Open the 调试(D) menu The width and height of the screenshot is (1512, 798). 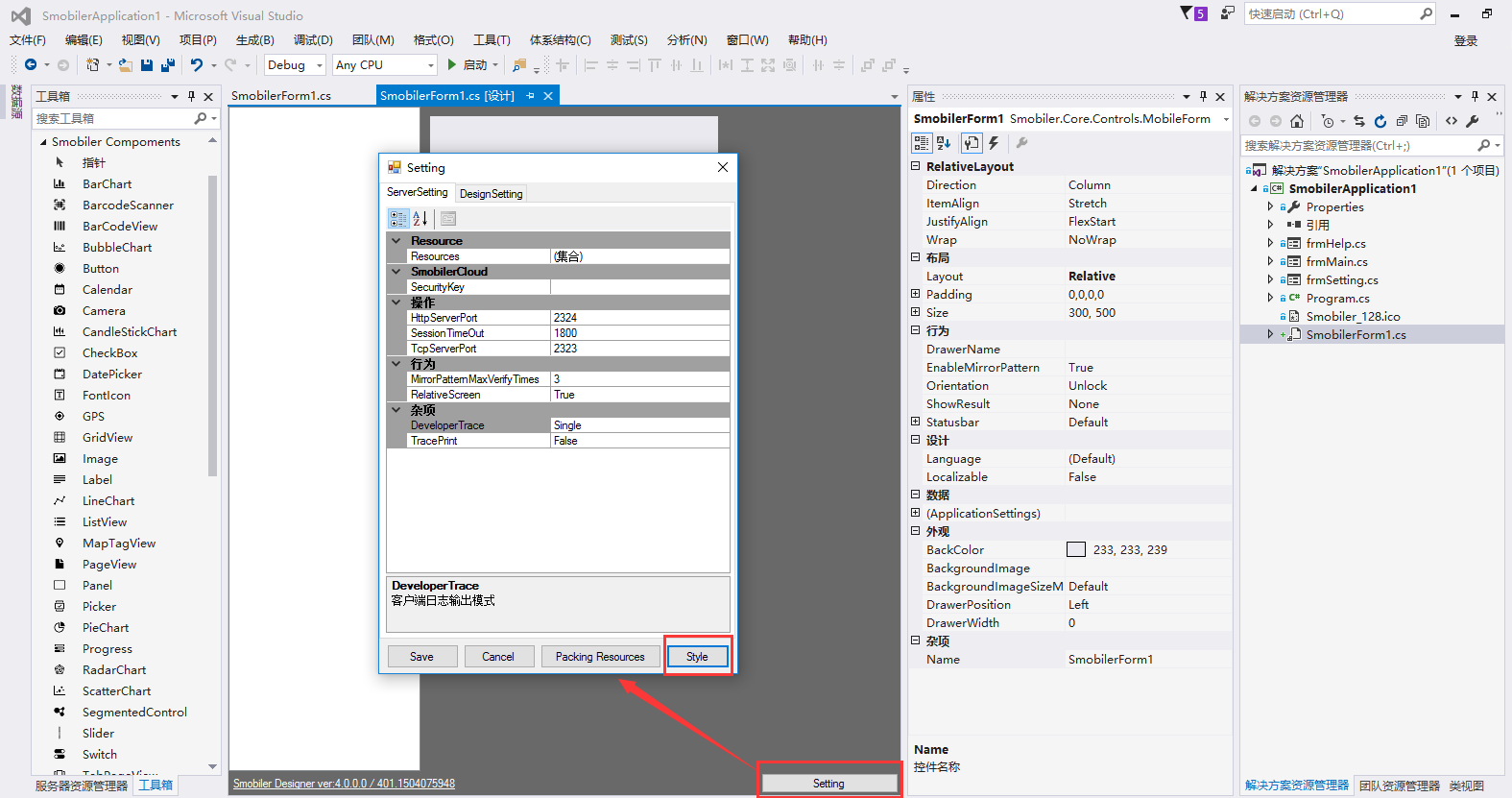coord(313,40)
